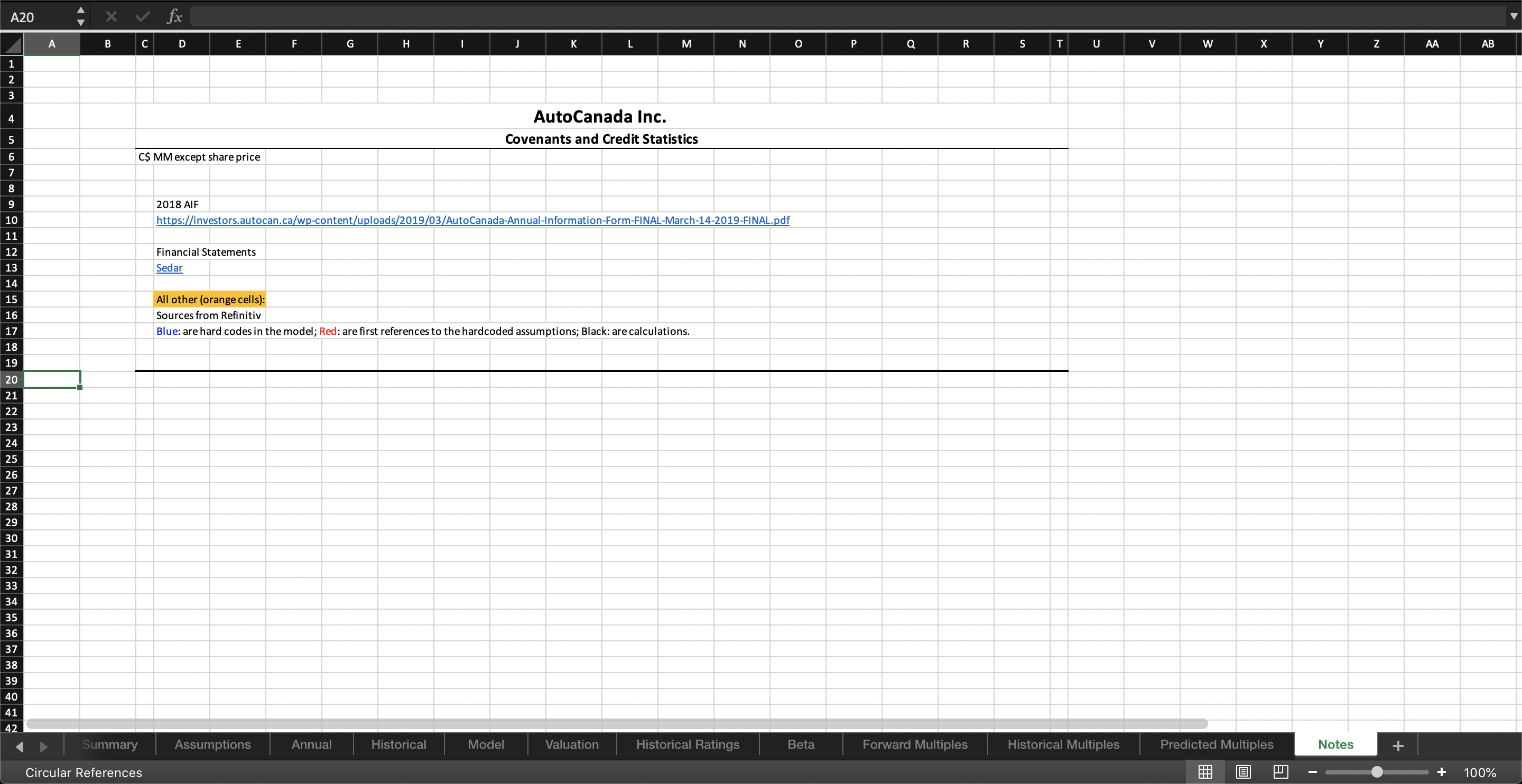Select the 'Financial Statements' cell
The width and height of the screenshot is (1522, 784).
point(206,251)
